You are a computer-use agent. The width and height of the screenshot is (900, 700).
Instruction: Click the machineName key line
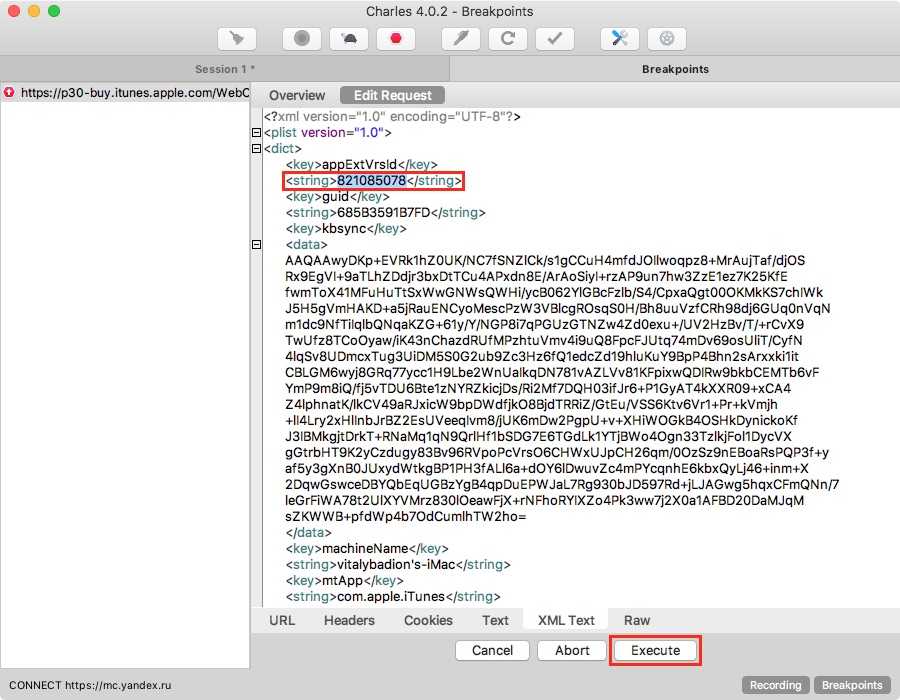point(367,549)
